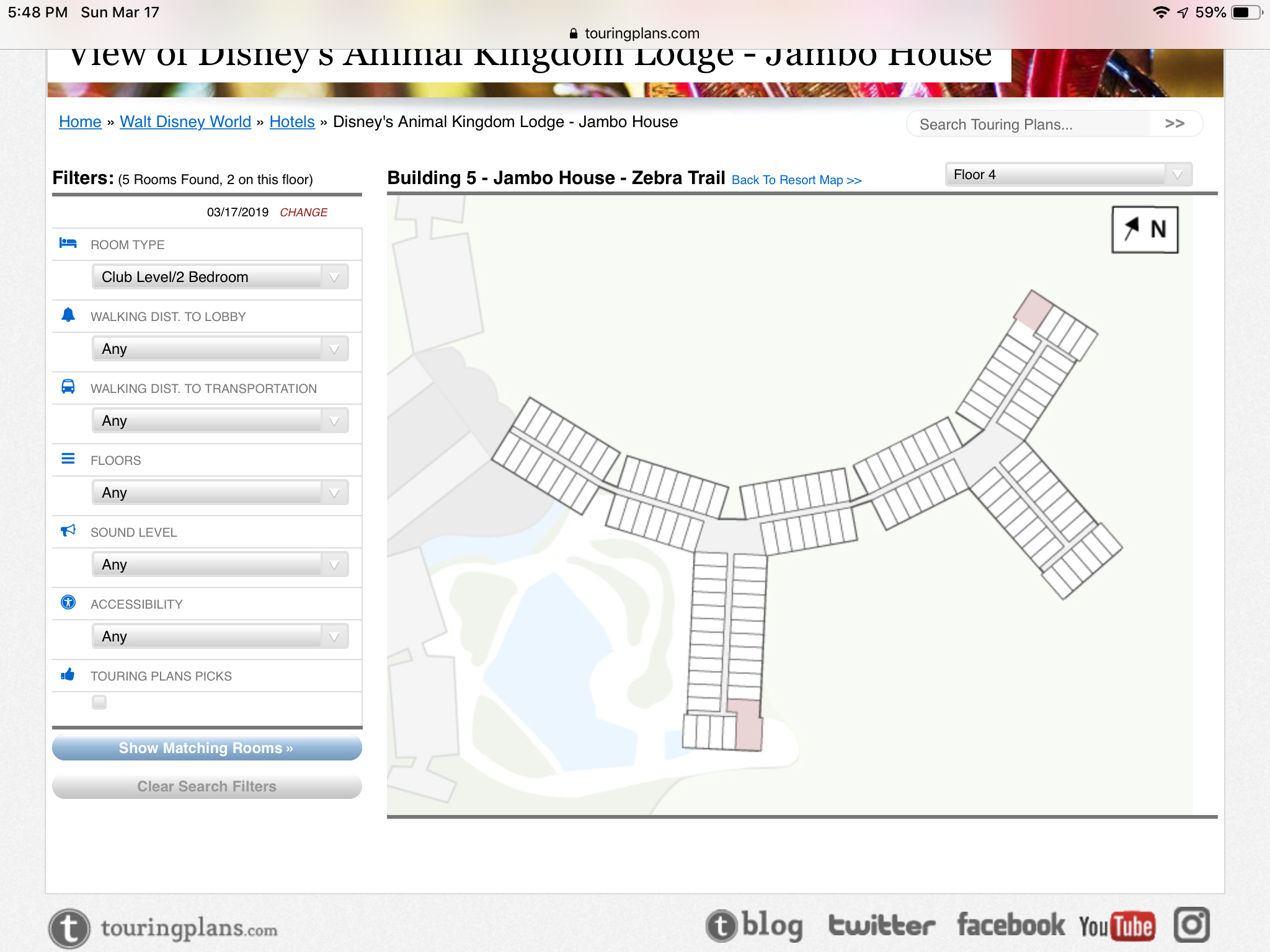This screenshot has width=1270, height=952.
Task: Go to Walt Disney World breadcrumb
Action: [185, 122]
